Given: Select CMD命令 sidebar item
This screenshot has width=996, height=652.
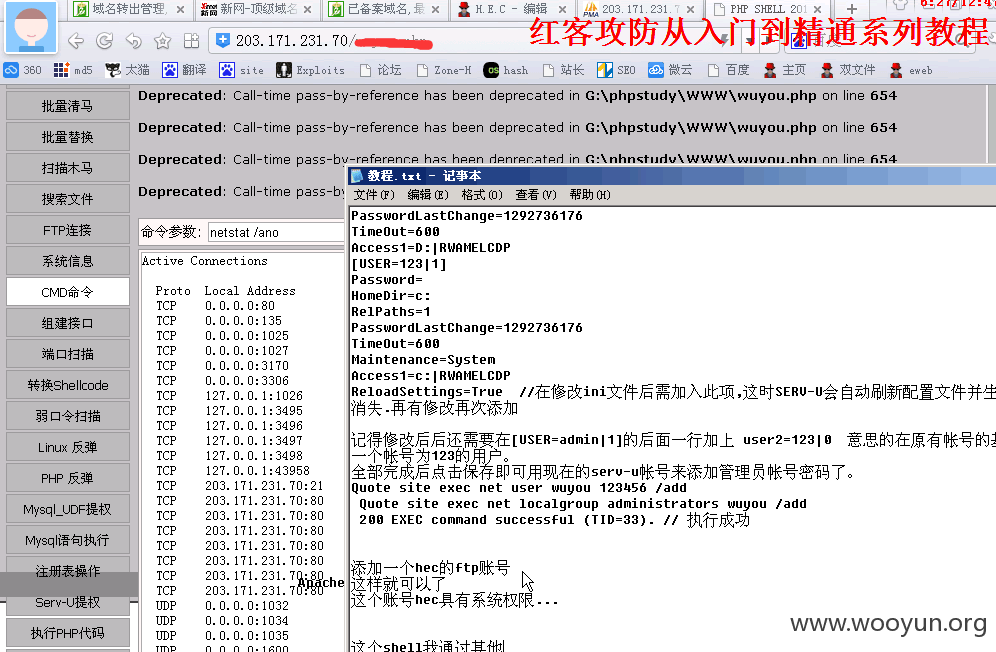Looking at the screenshot, I should click(x=68, y=292).
